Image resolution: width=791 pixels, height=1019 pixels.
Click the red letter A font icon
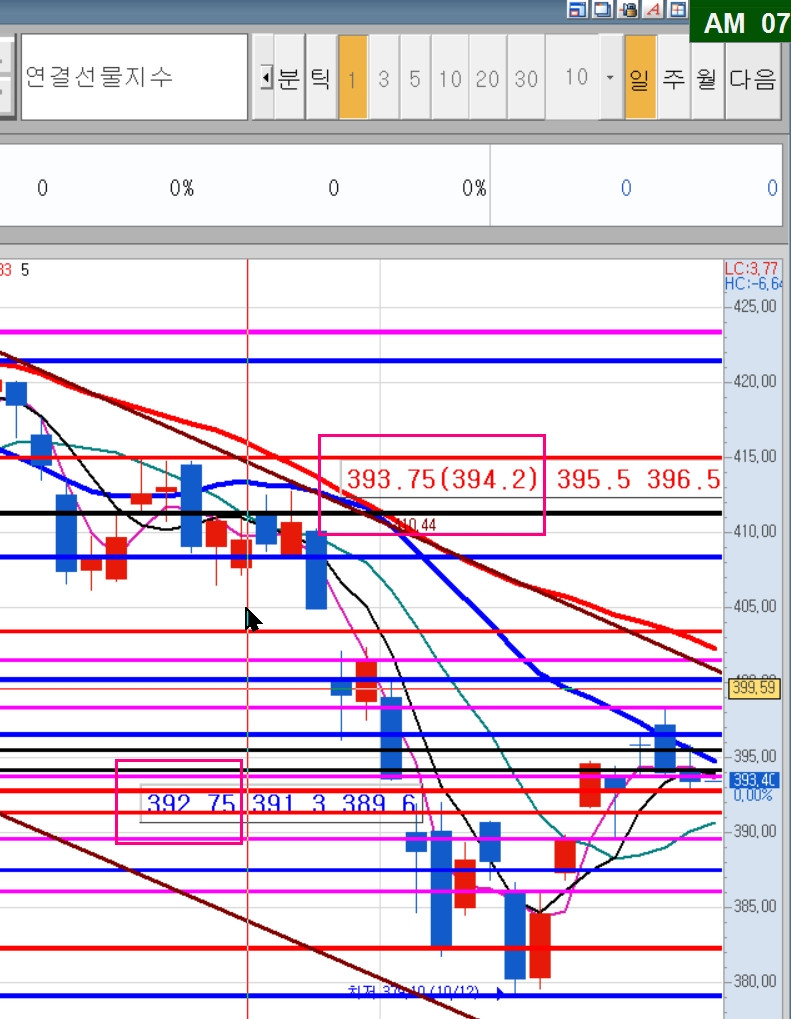pos(653,9)
